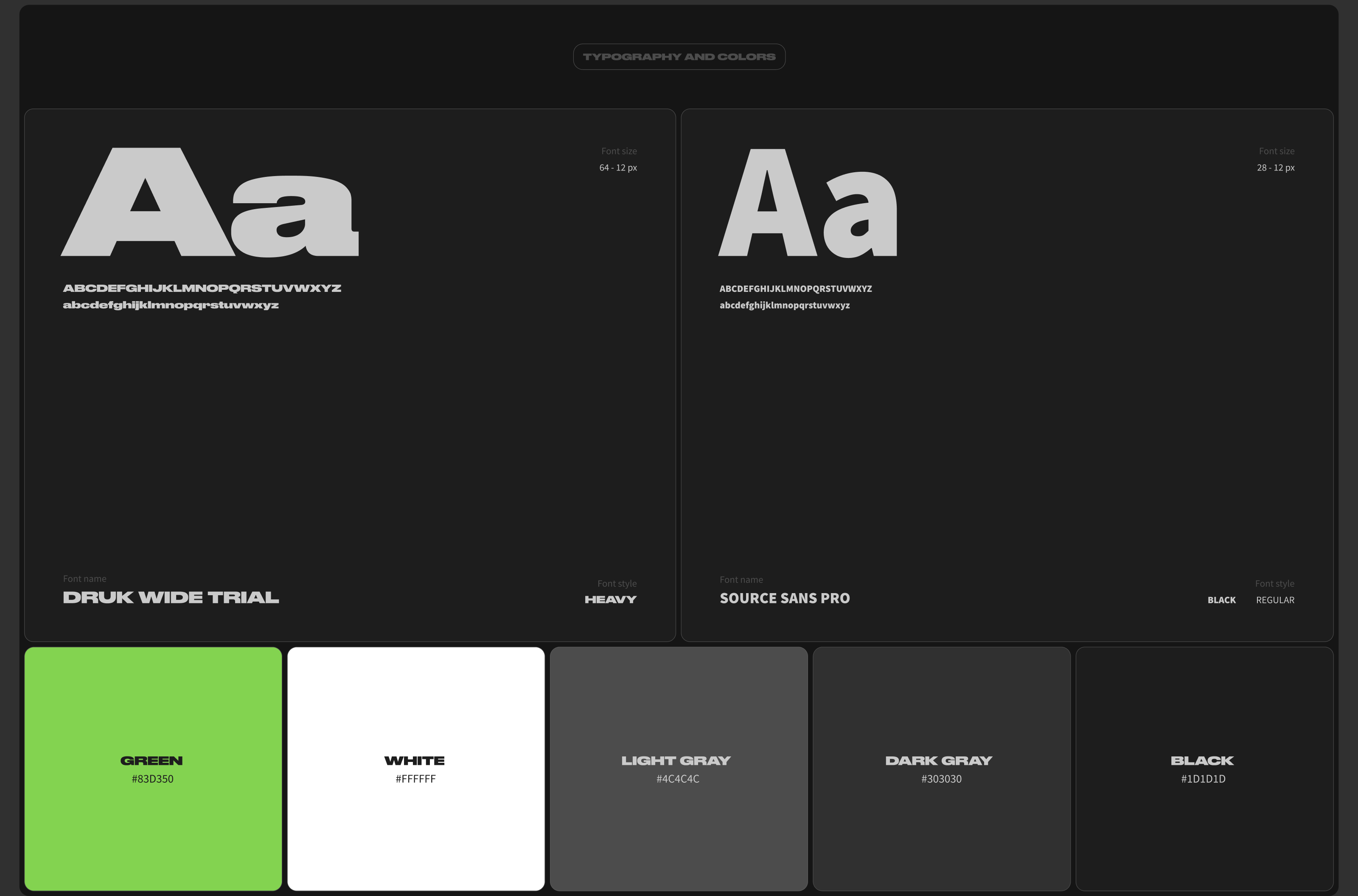Select the HEAVY font style label
This screenshot has height=896, width=1358.
(x=610, y=599)
